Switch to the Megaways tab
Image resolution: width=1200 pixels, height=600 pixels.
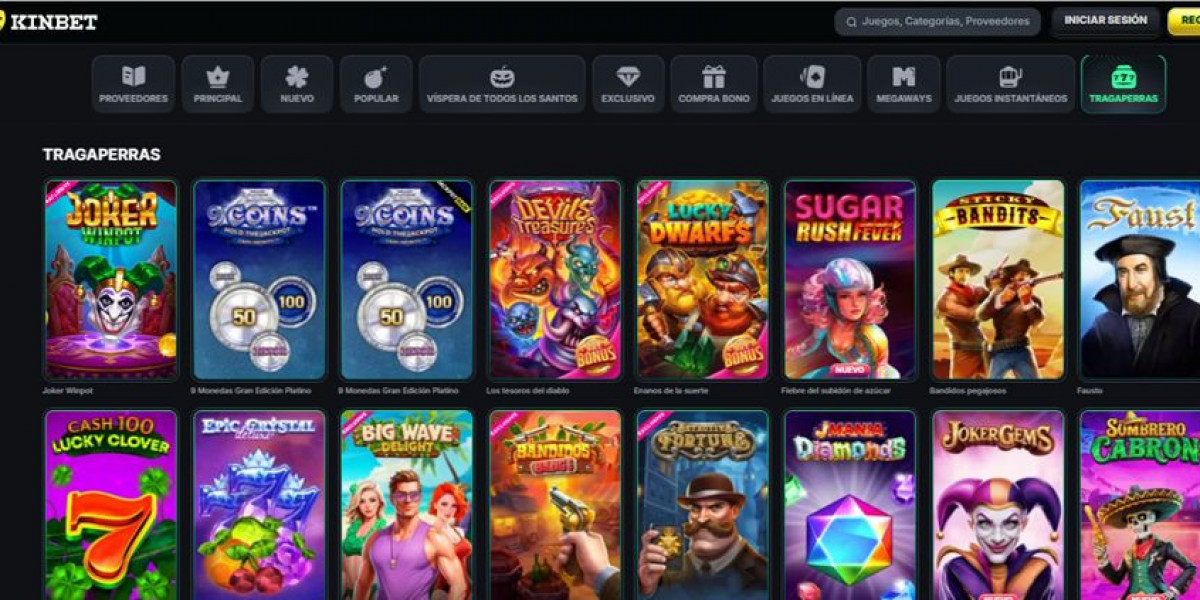(x=904, y=84)
